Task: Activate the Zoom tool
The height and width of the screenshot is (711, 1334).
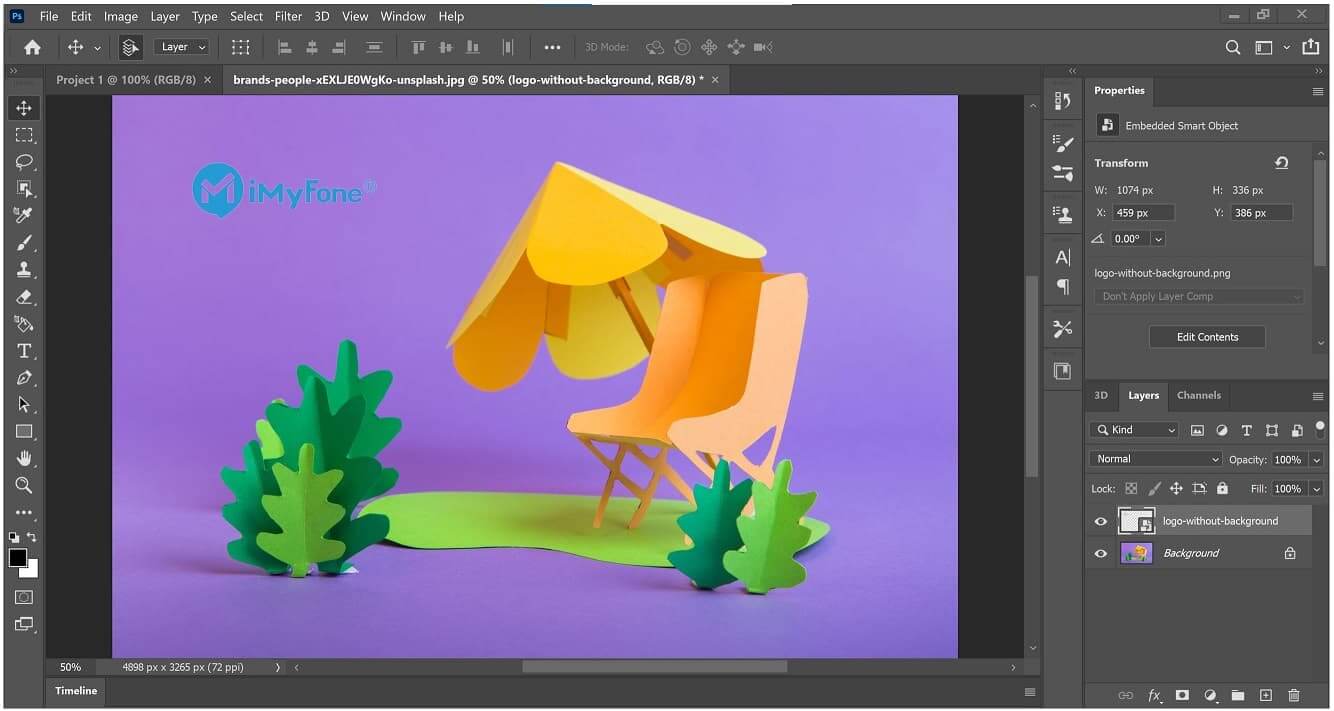Action: point(24,485)
